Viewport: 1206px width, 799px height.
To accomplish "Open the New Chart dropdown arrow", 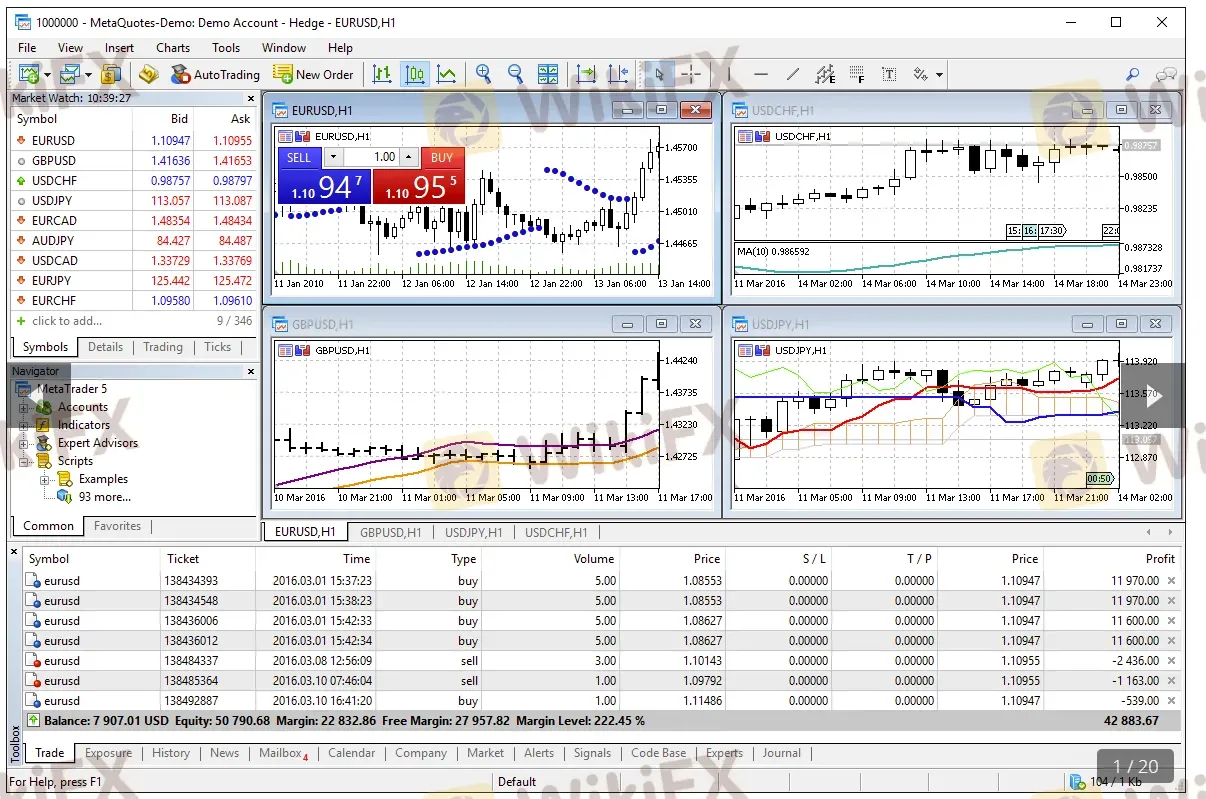I will pyautogui.click(x=48, y=75).
